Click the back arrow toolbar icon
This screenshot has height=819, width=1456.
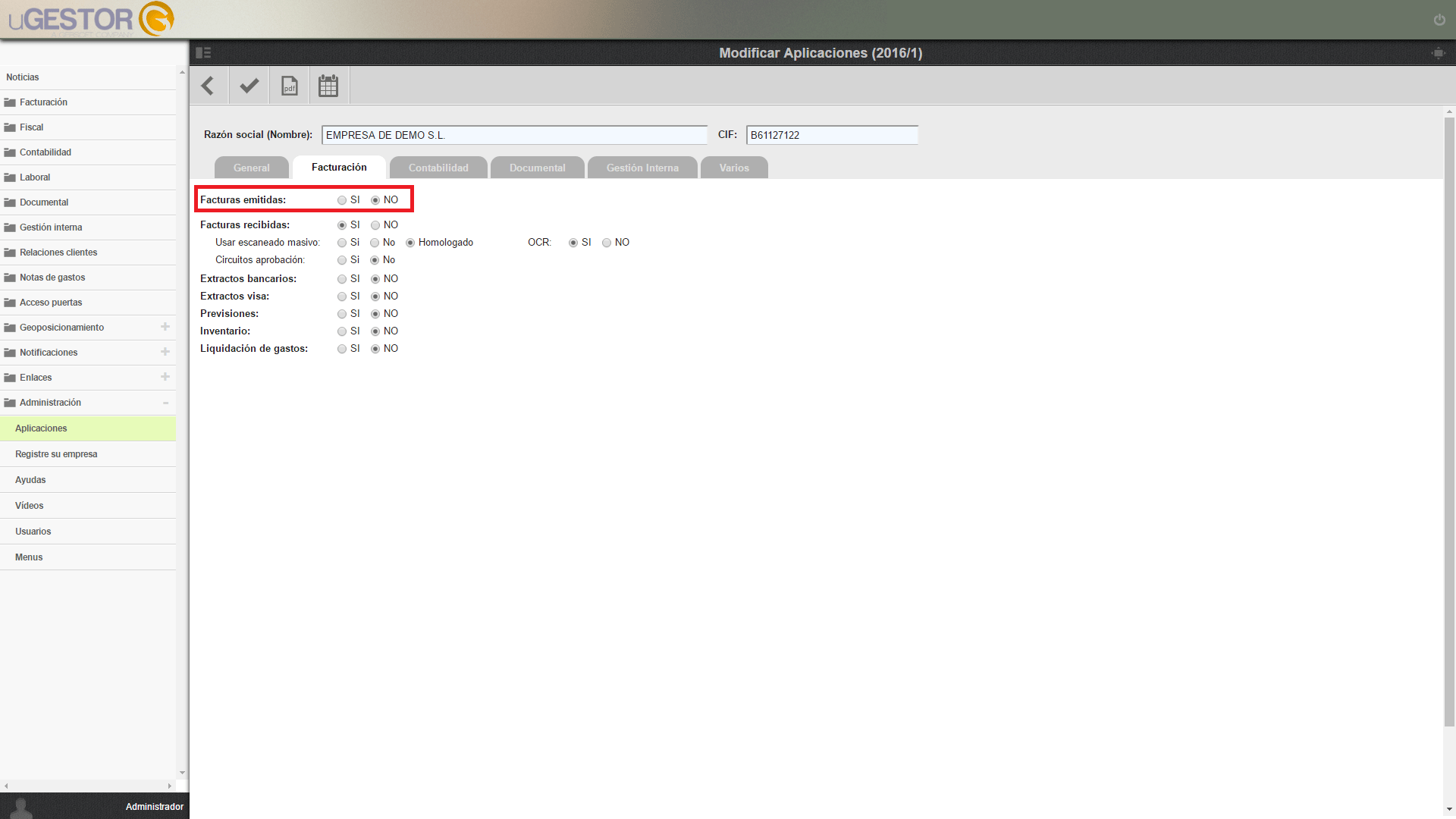point(208,86)
